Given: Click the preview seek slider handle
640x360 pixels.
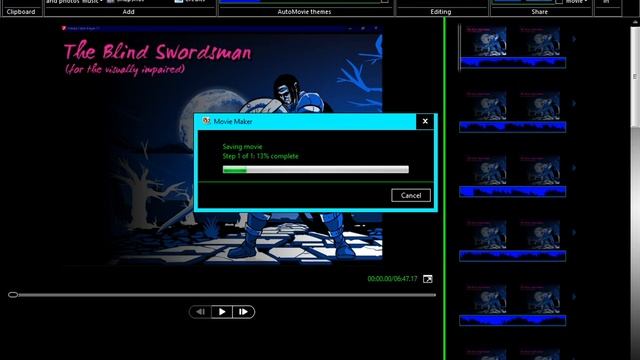Looking at the screenshot, I should tap(13, 294).
